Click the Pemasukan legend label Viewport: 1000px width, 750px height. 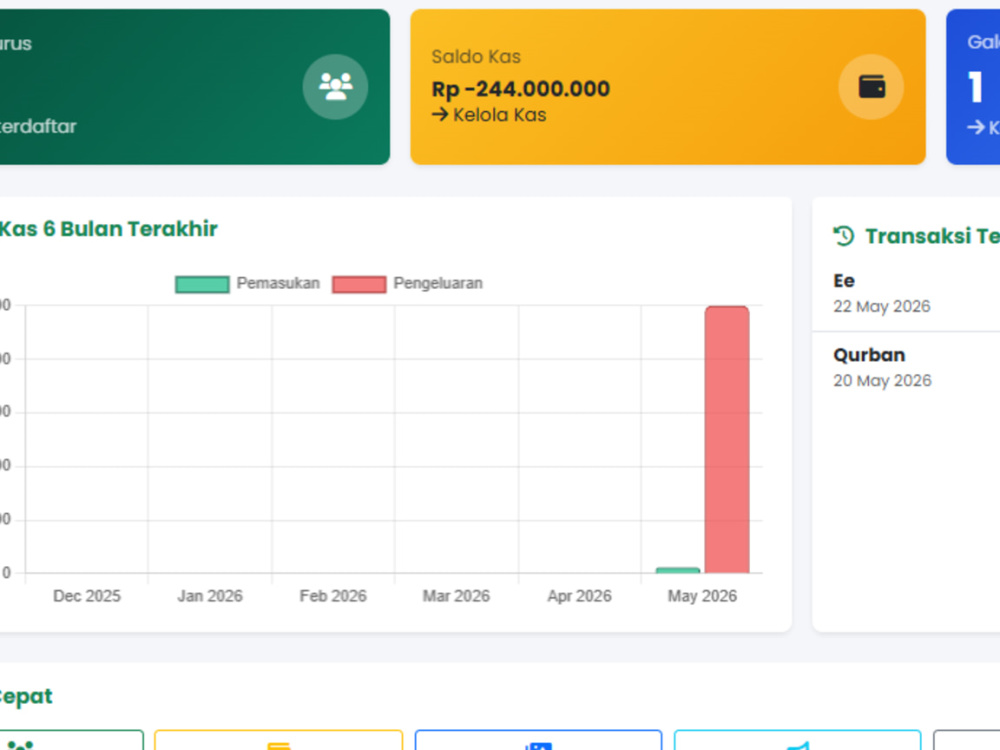click(278, 283)
